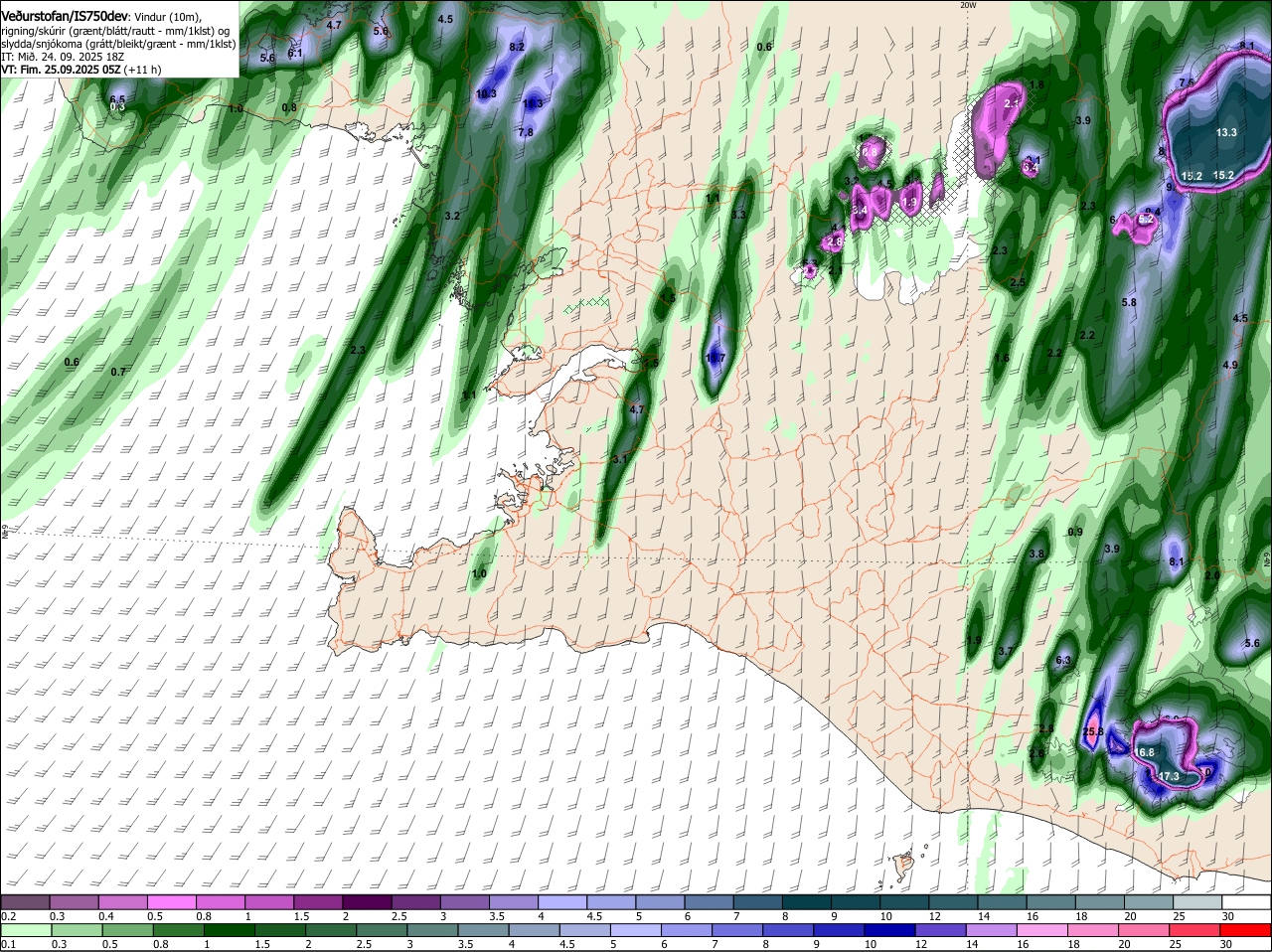Choose the 9 dark teal swatch in the upper legend

[857, 901]
